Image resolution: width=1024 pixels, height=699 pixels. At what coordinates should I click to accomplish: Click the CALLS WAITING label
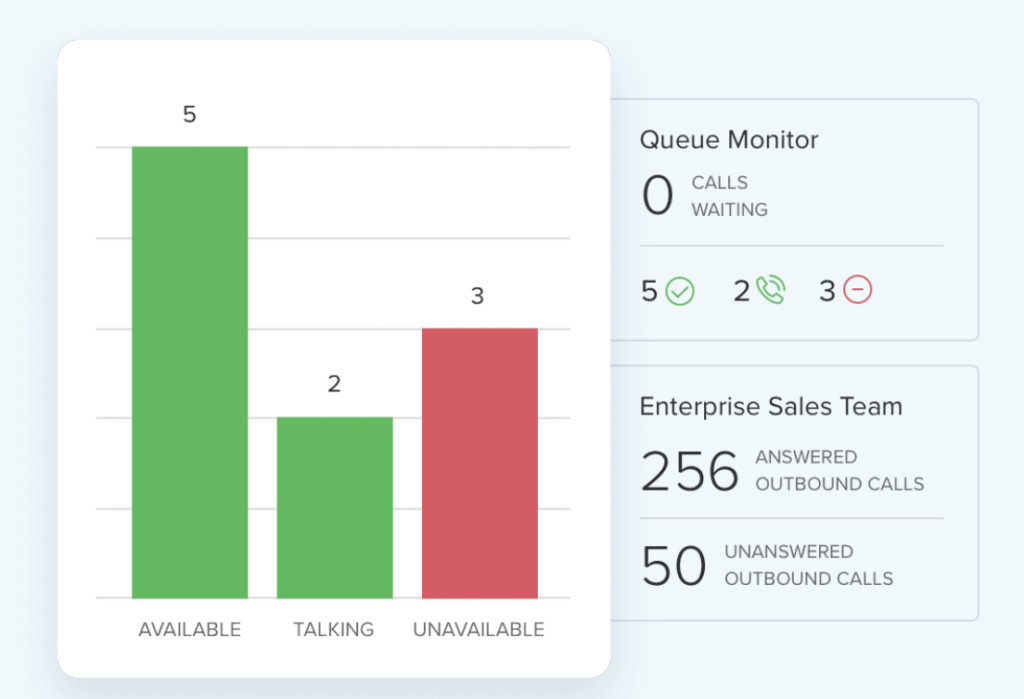pos(730,196)
